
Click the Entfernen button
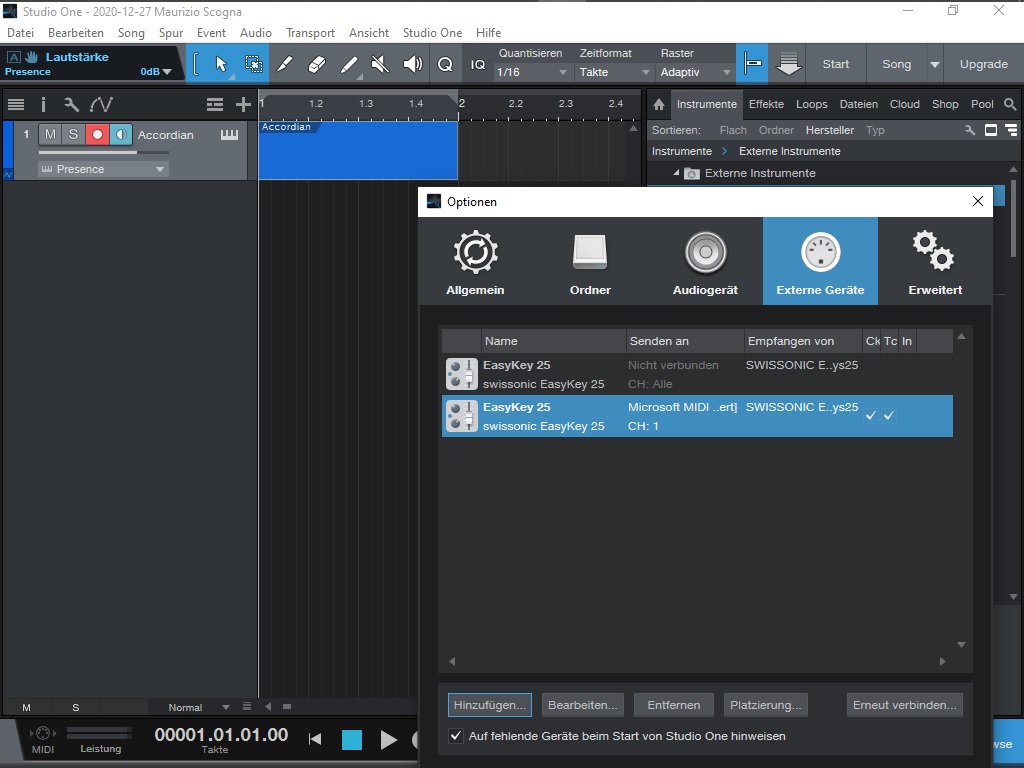coord(674,705)
